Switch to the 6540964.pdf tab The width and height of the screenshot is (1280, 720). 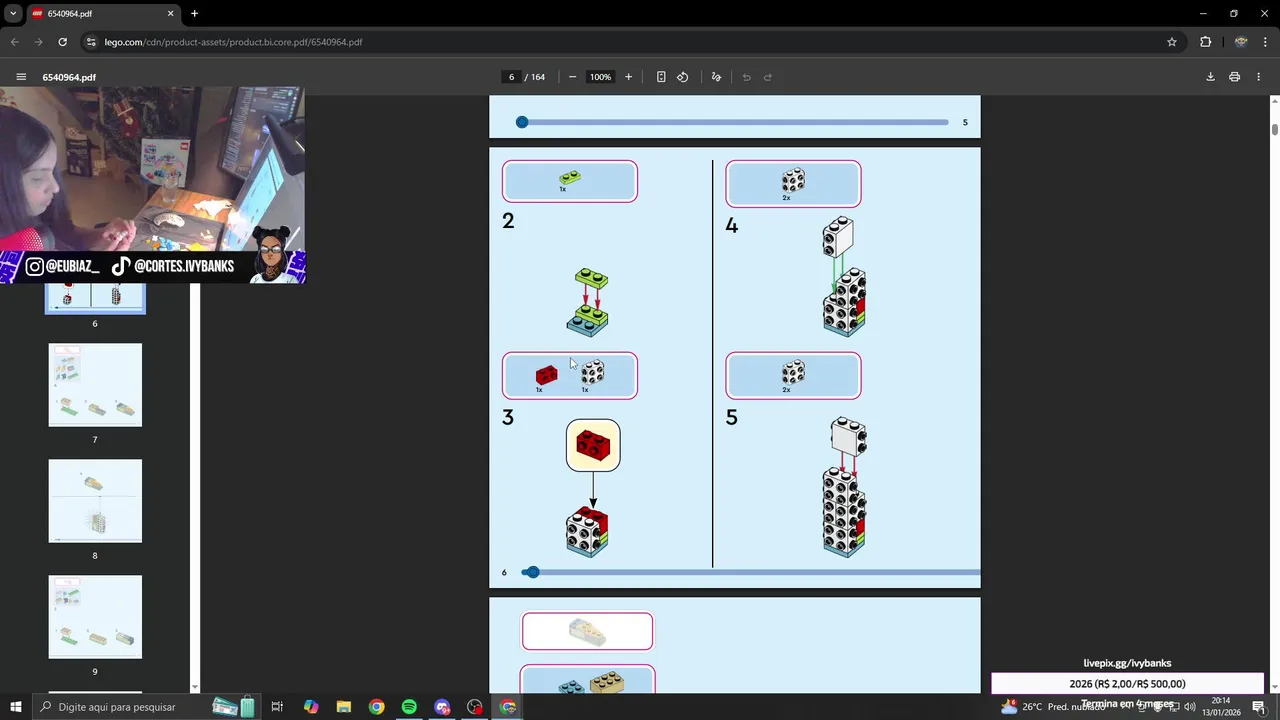click(x=101, y=14)
